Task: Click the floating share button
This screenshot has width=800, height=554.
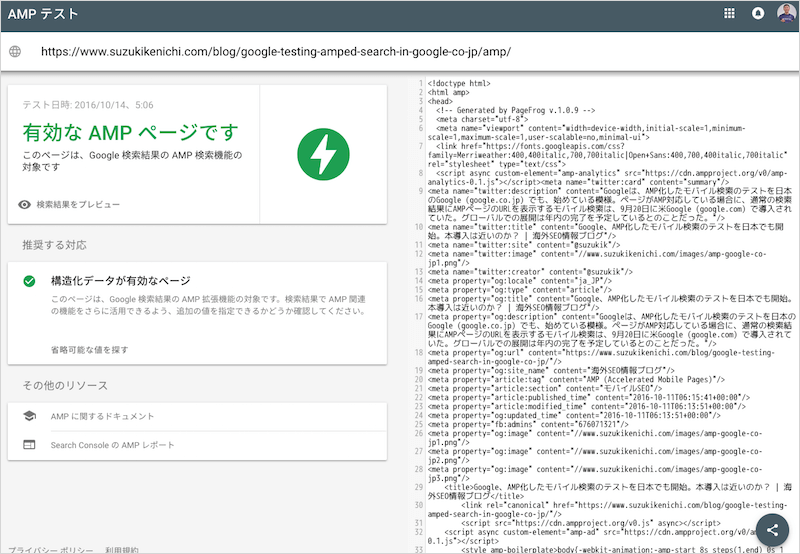Action: click(x=772, y=530)
